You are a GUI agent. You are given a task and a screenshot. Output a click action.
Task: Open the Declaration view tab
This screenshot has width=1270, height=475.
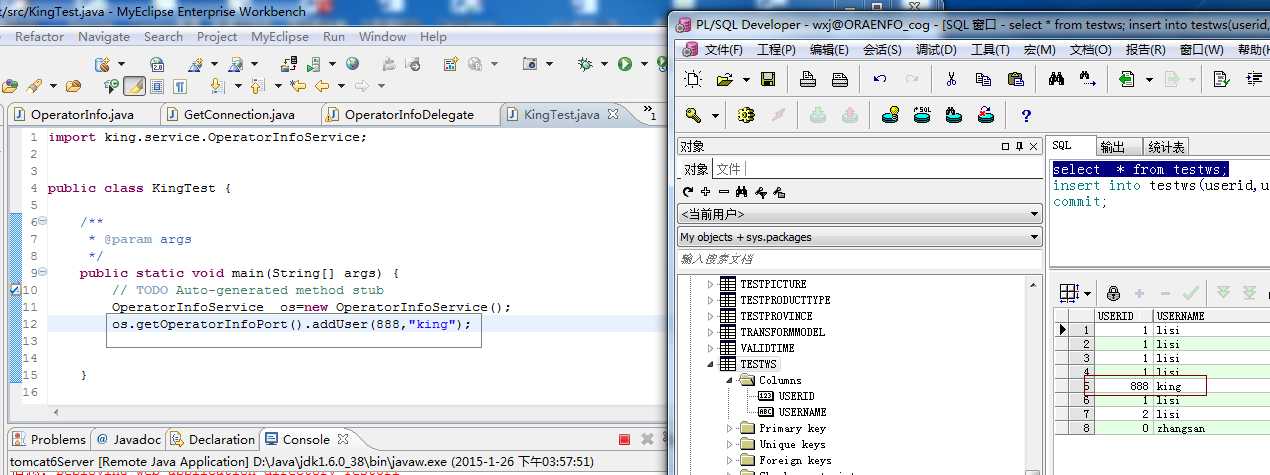point(212,439)
